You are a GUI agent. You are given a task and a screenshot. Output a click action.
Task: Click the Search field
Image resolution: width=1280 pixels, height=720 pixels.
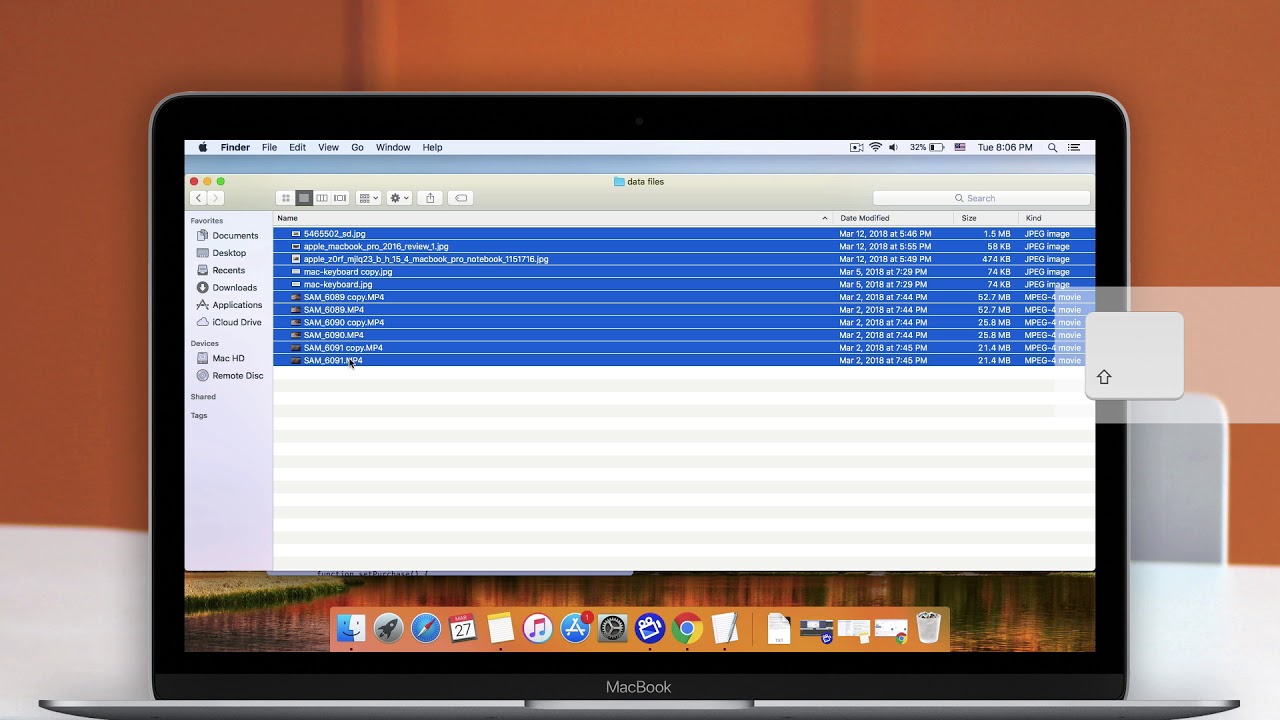point(981,198)
